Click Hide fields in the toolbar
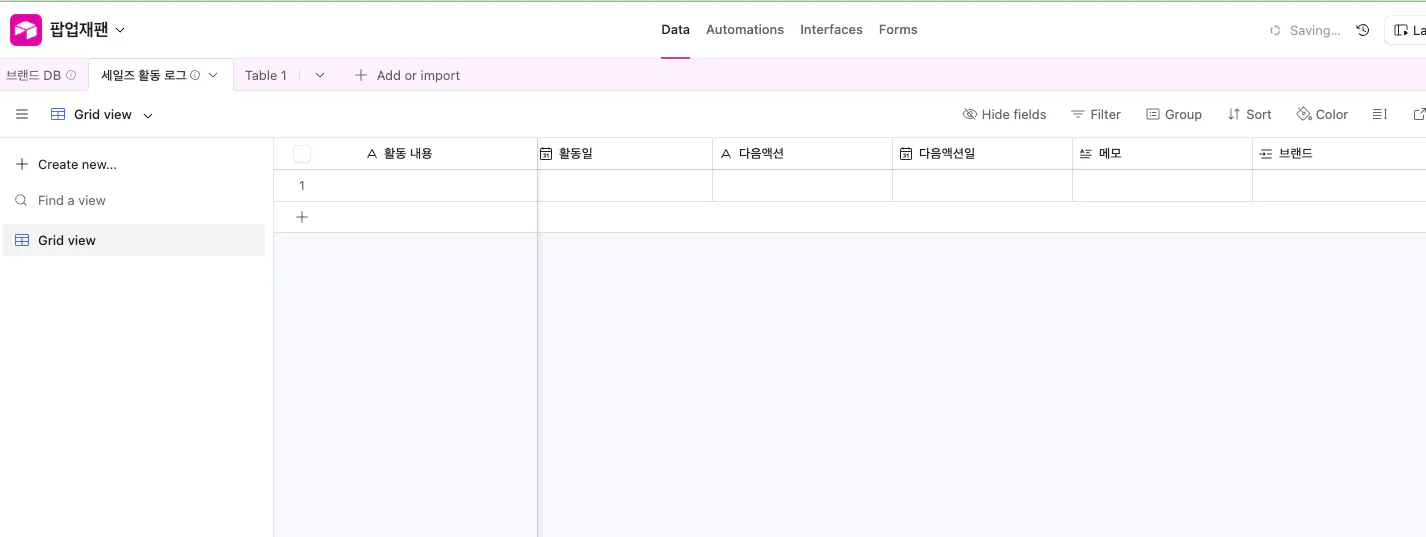1426x537 pixels. pos(1004,114)
